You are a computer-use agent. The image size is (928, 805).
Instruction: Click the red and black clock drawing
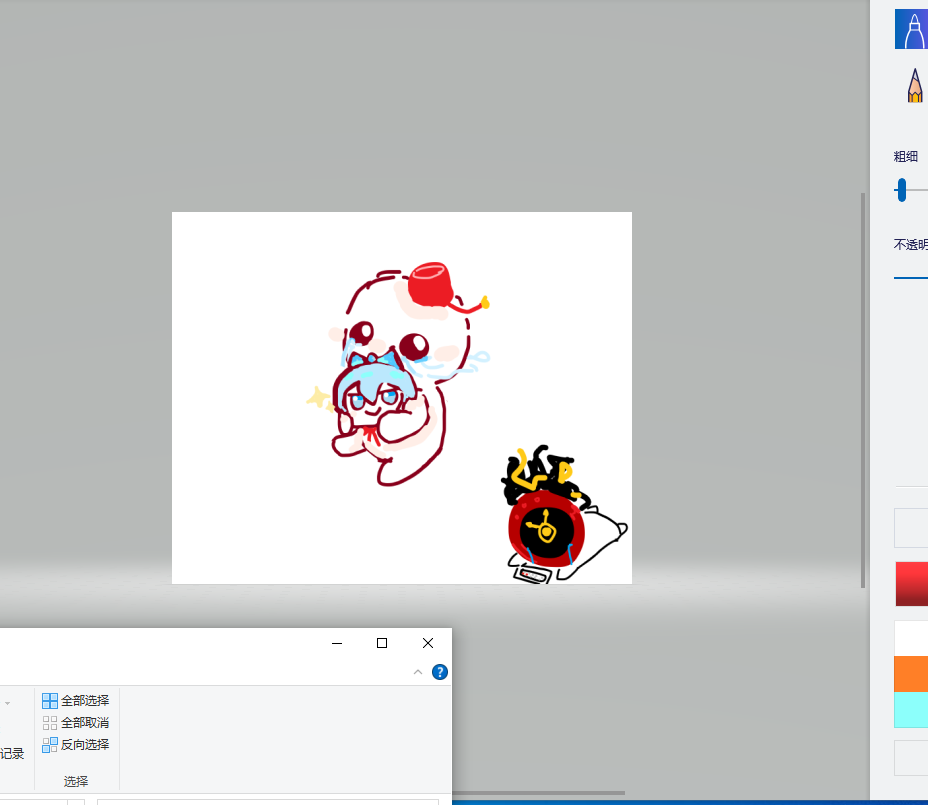(x=546, y=526)
